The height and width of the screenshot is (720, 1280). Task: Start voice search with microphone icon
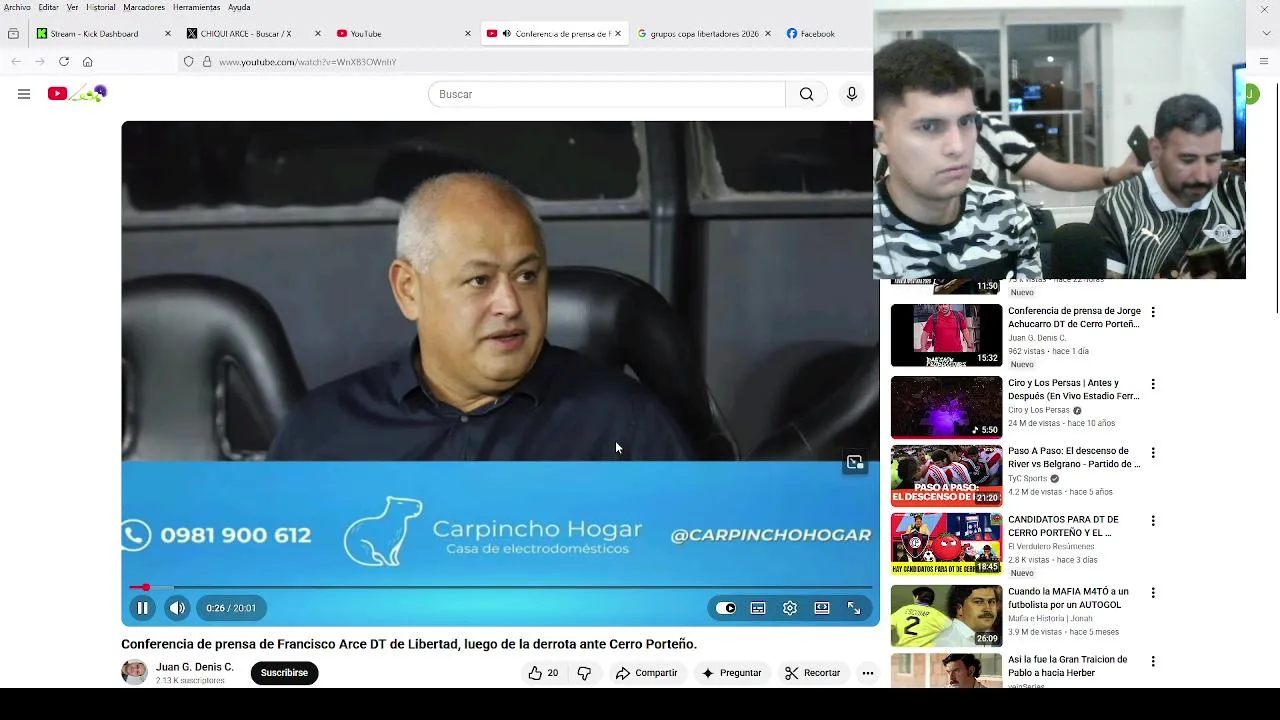[852, 94]
